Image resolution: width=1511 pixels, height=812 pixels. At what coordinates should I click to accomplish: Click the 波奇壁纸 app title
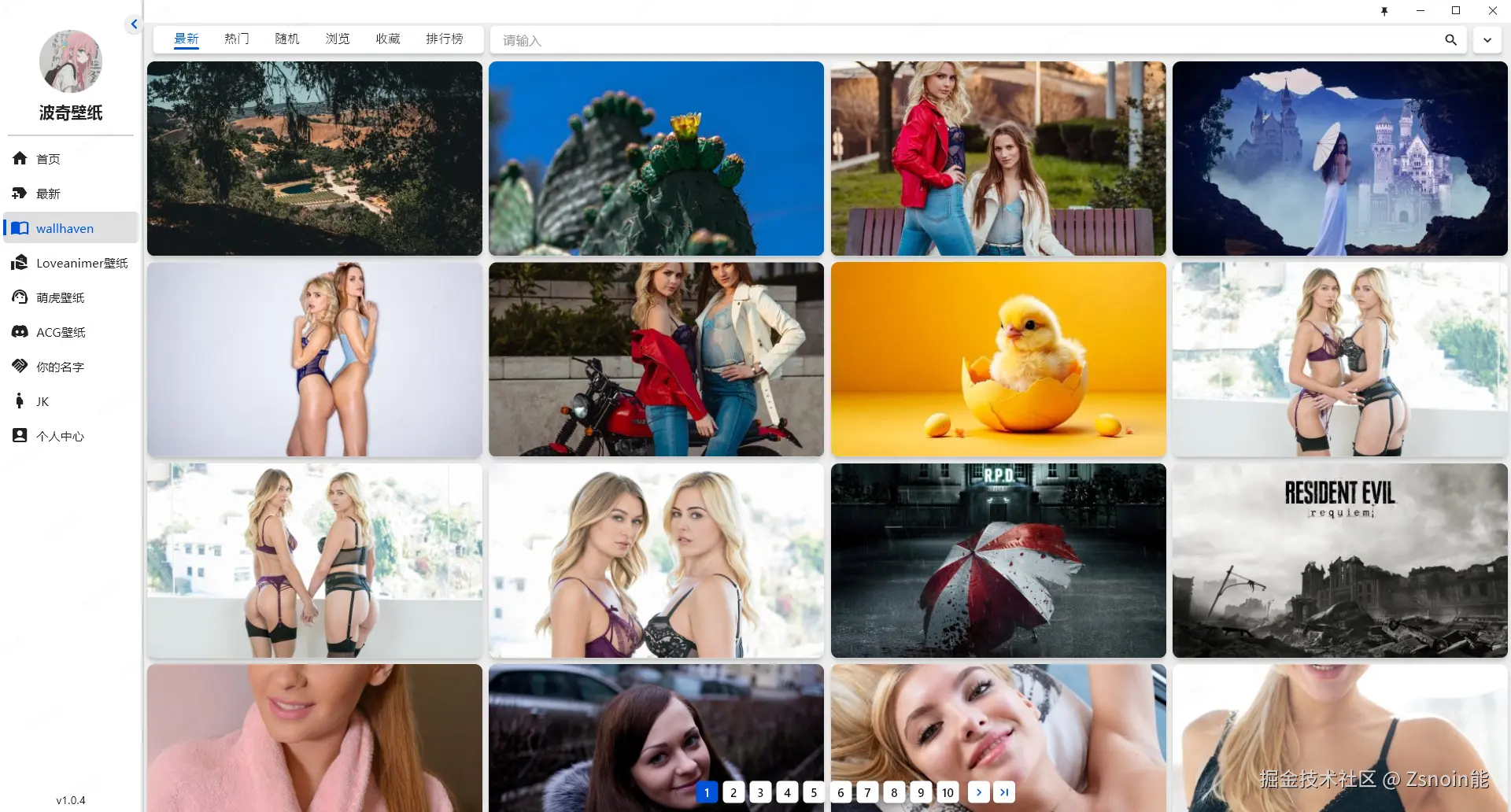pyautogui.click(x=71, y=113)
